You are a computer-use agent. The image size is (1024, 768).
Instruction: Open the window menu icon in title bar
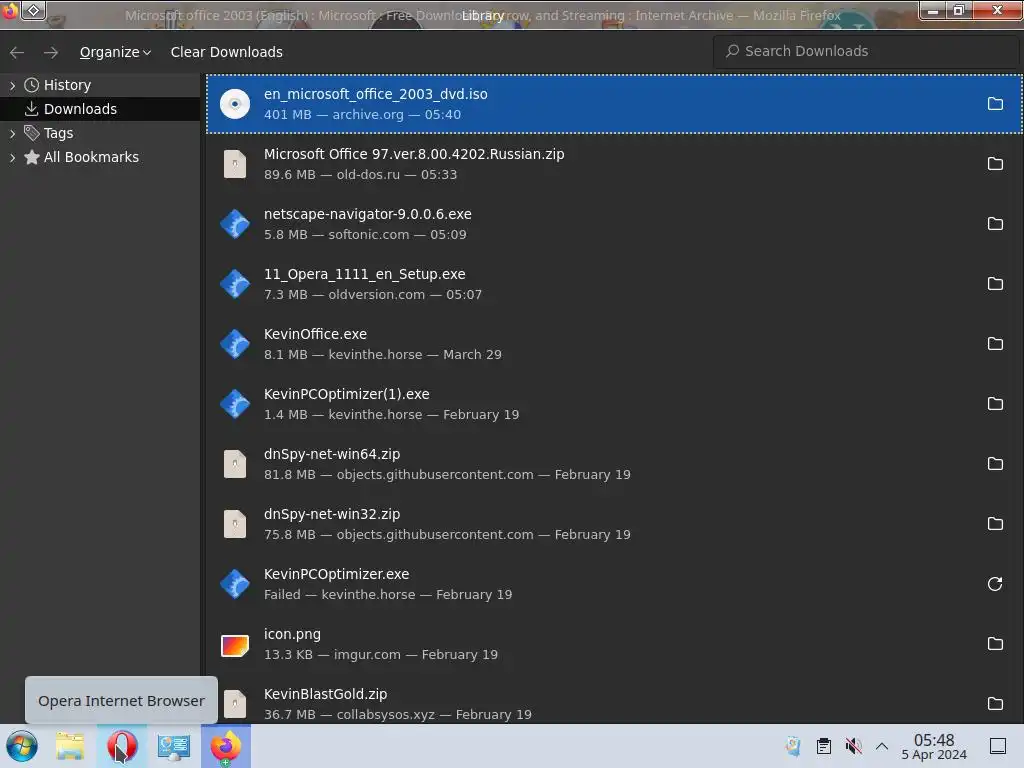(x=34, y=10)
